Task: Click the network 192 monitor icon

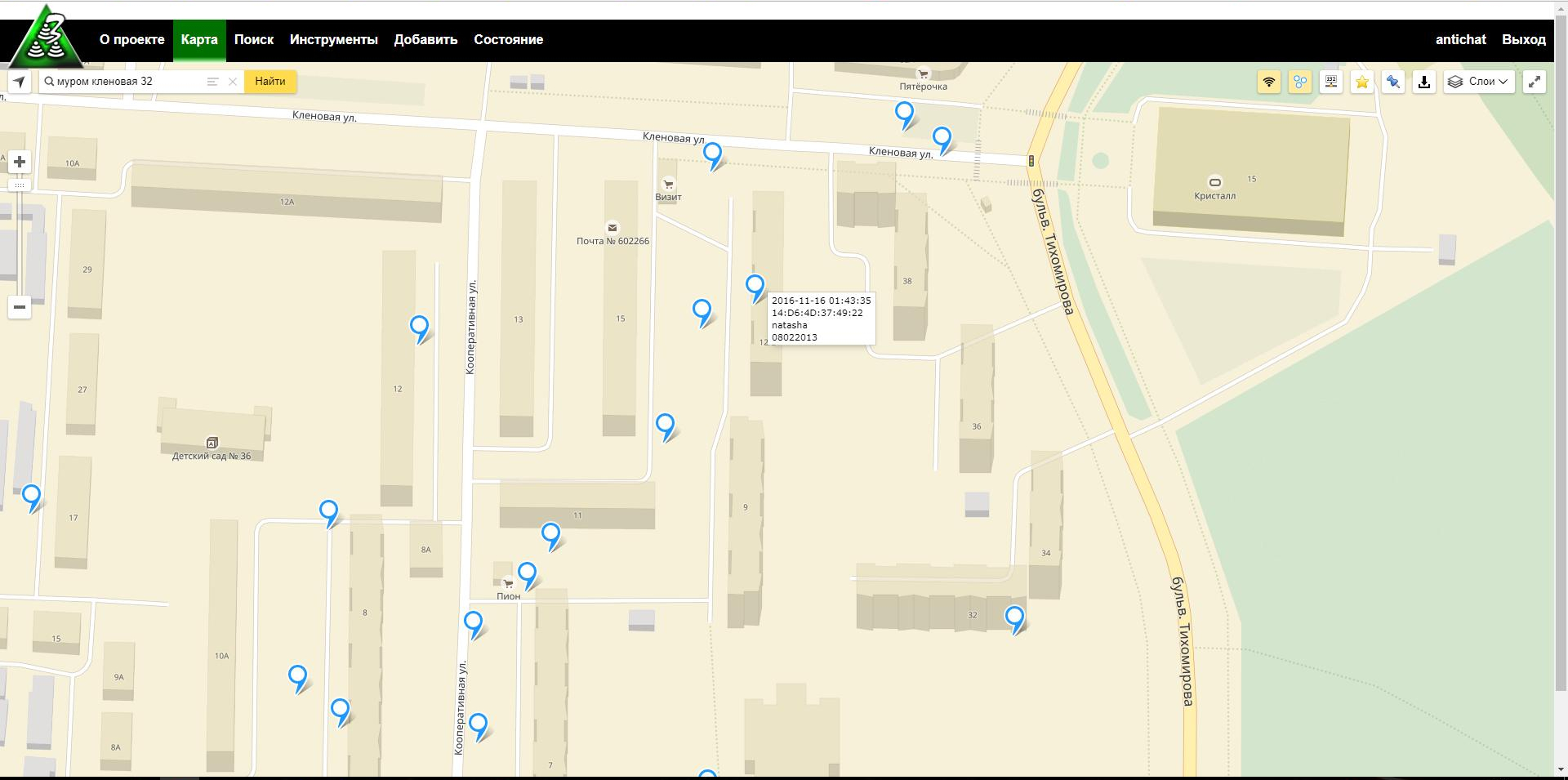Action: tap(1331, 82)
